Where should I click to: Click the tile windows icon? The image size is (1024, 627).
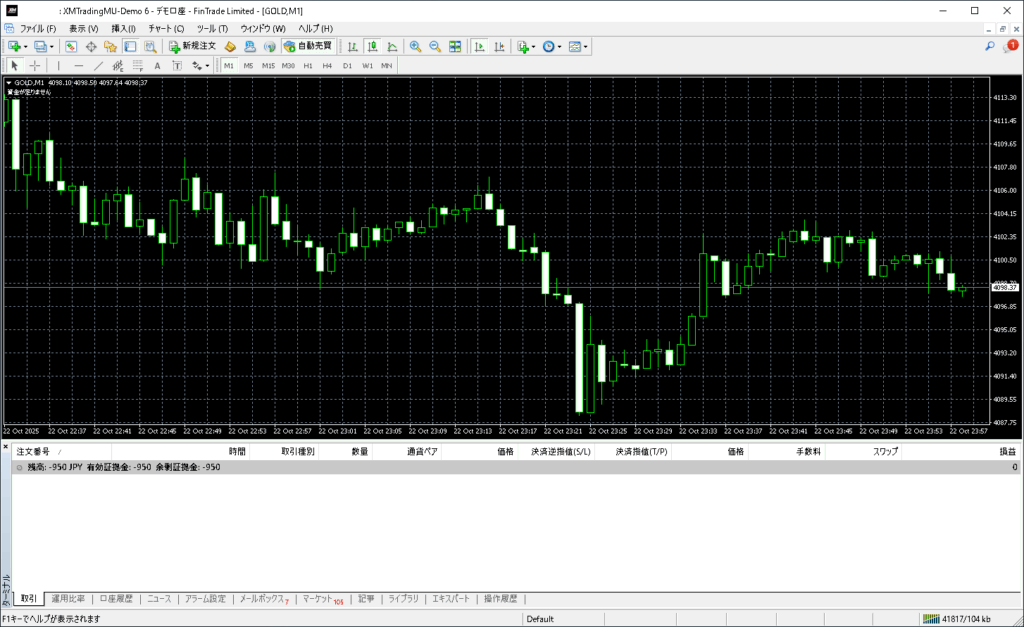tap(455, 46)
